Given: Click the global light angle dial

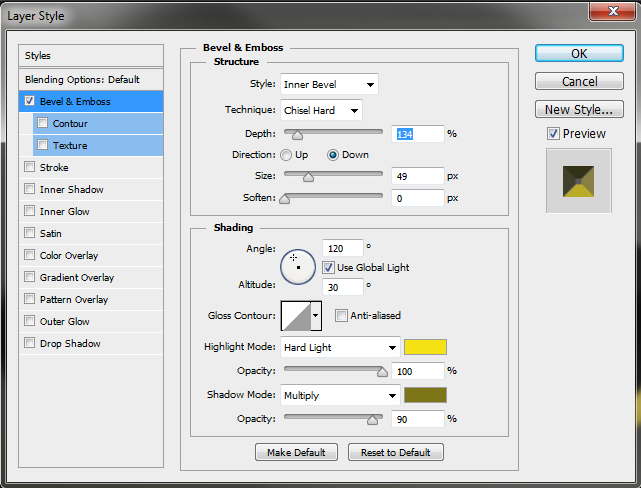Looking at the screenshot, I should click(298, 266).
